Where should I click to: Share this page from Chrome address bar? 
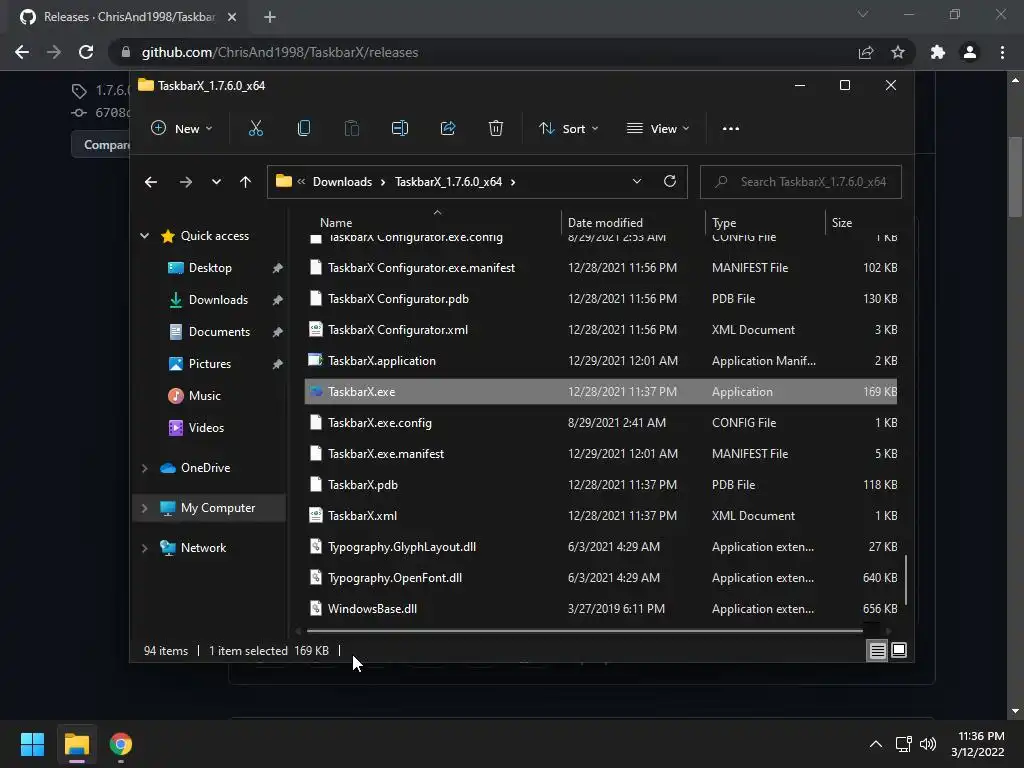866,52
